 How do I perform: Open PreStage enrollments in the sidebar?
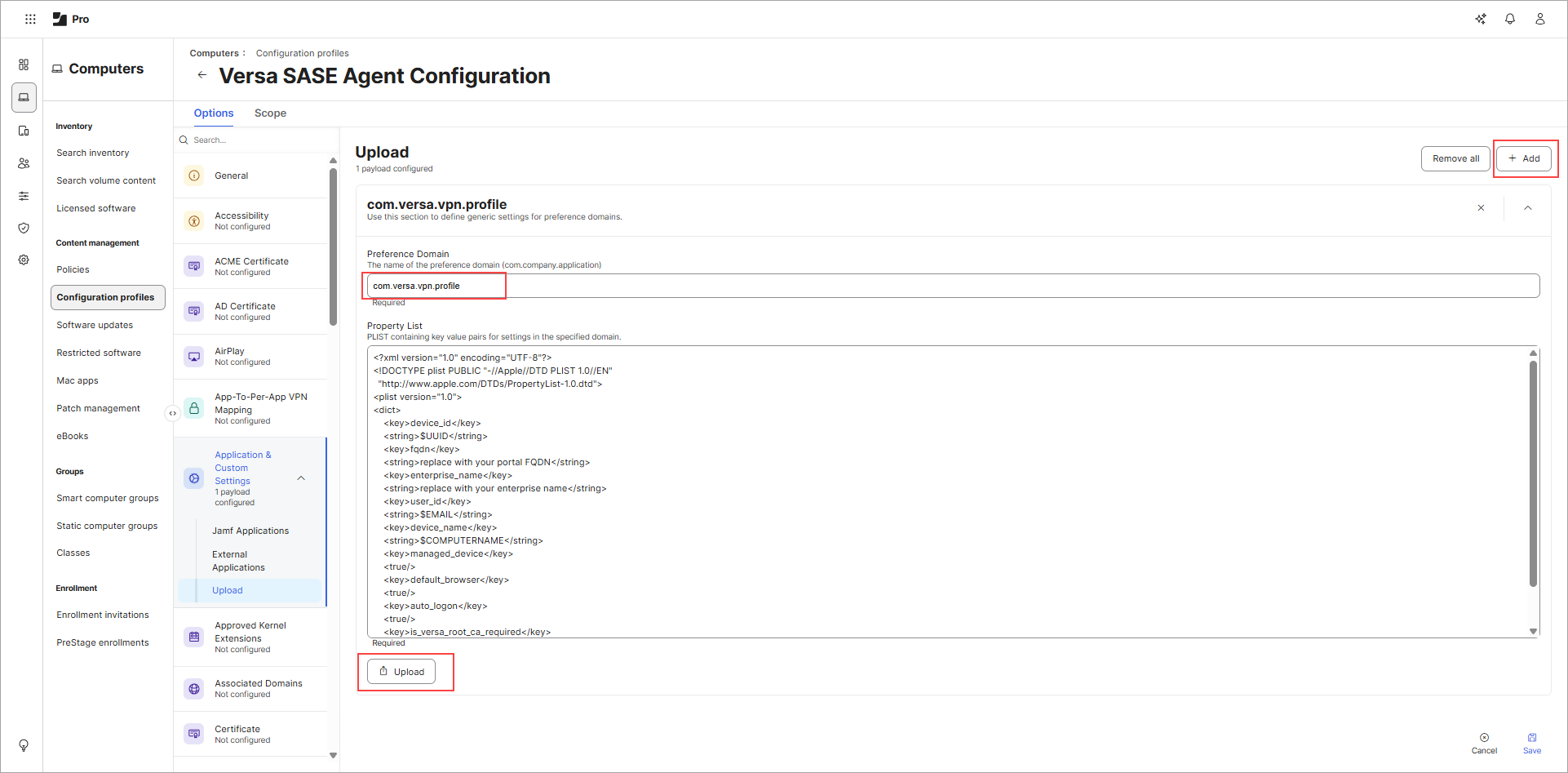coord(103,642)
